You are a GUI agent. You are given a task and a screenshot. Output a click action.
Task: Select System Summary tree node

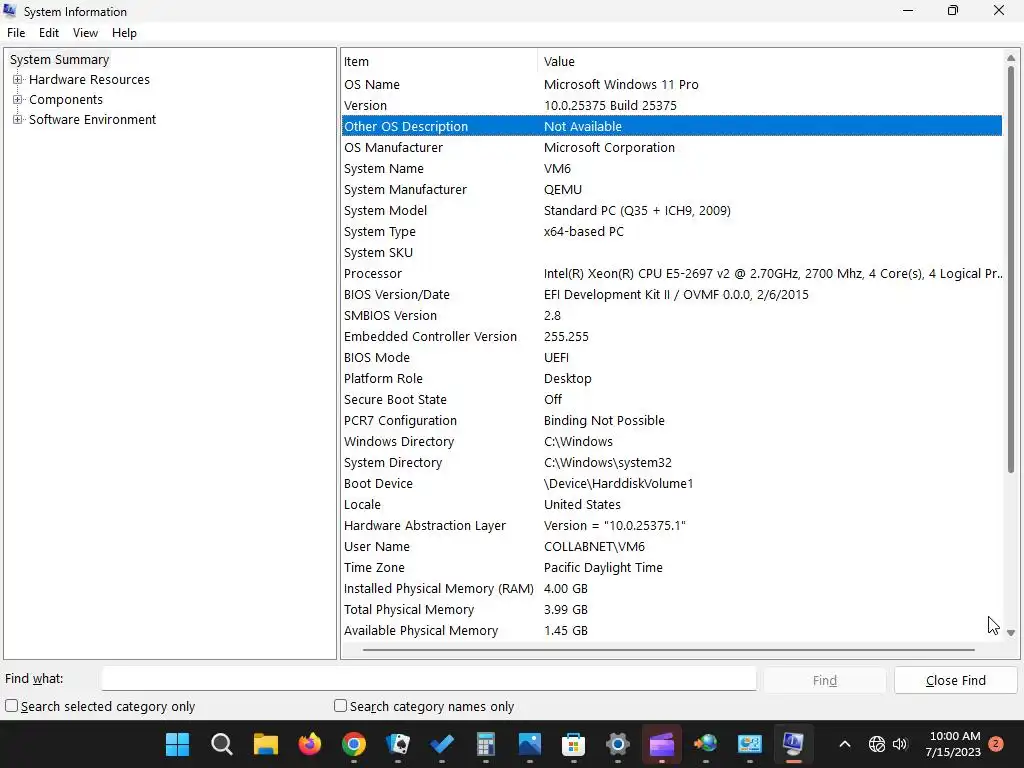click(x=59, y=59)
